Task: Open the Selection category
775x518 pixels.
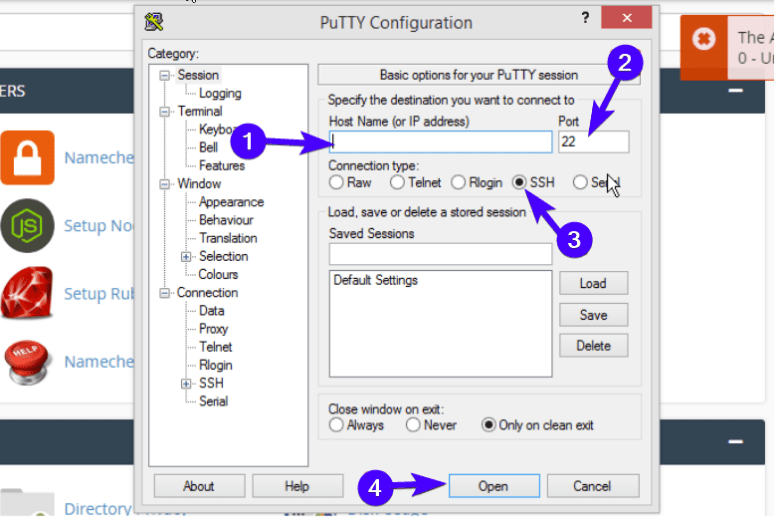Action: (x=223, y=257)
